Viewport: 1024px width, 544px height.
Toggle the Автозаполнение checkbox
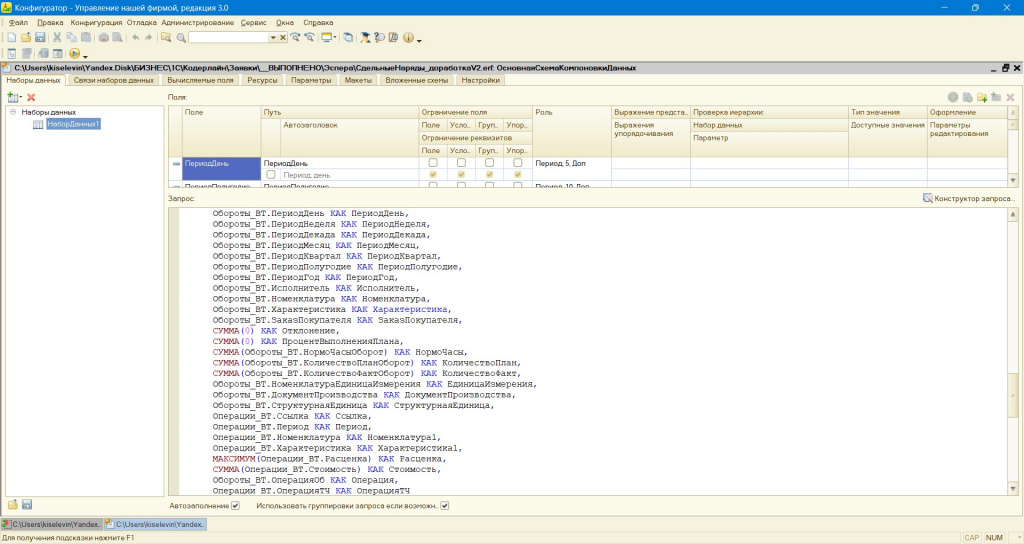click(235, 505)
